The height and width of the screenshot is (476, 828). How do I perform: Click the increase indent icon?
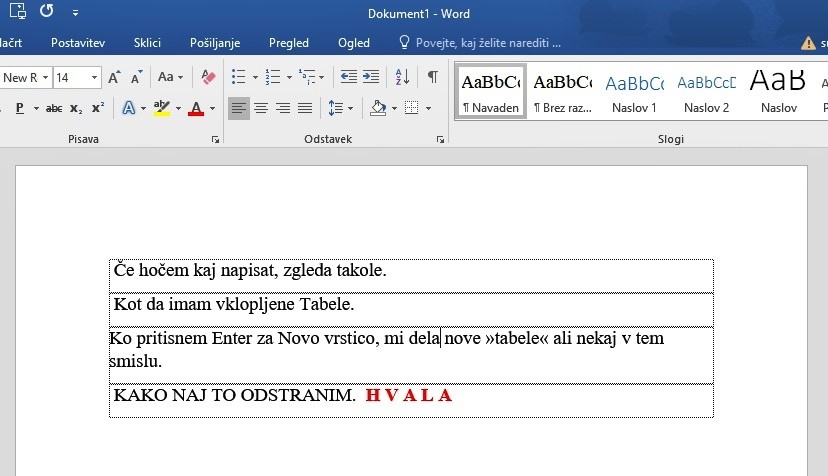[x=371, y=77]
